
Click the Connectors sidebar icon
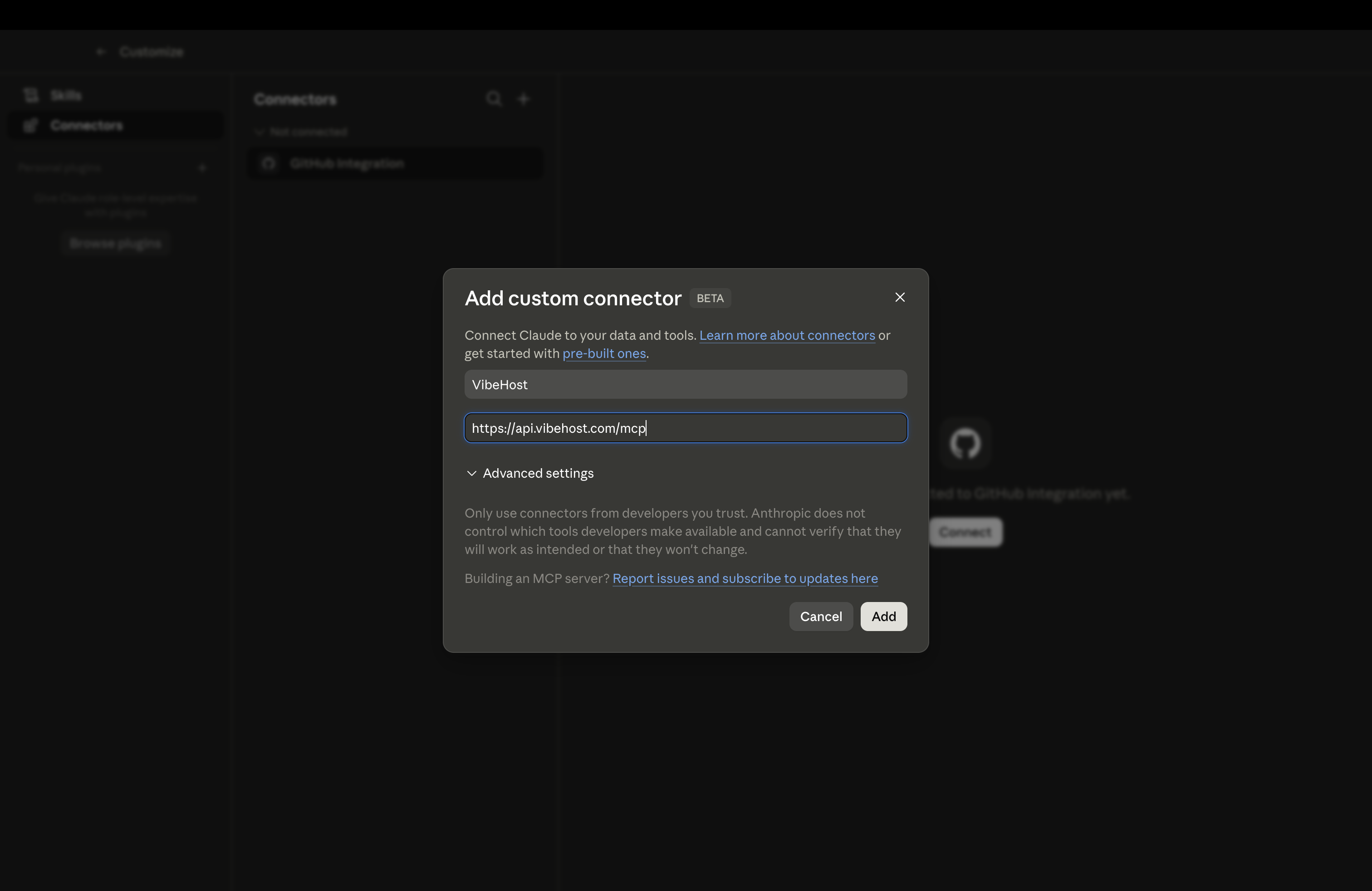31,125
